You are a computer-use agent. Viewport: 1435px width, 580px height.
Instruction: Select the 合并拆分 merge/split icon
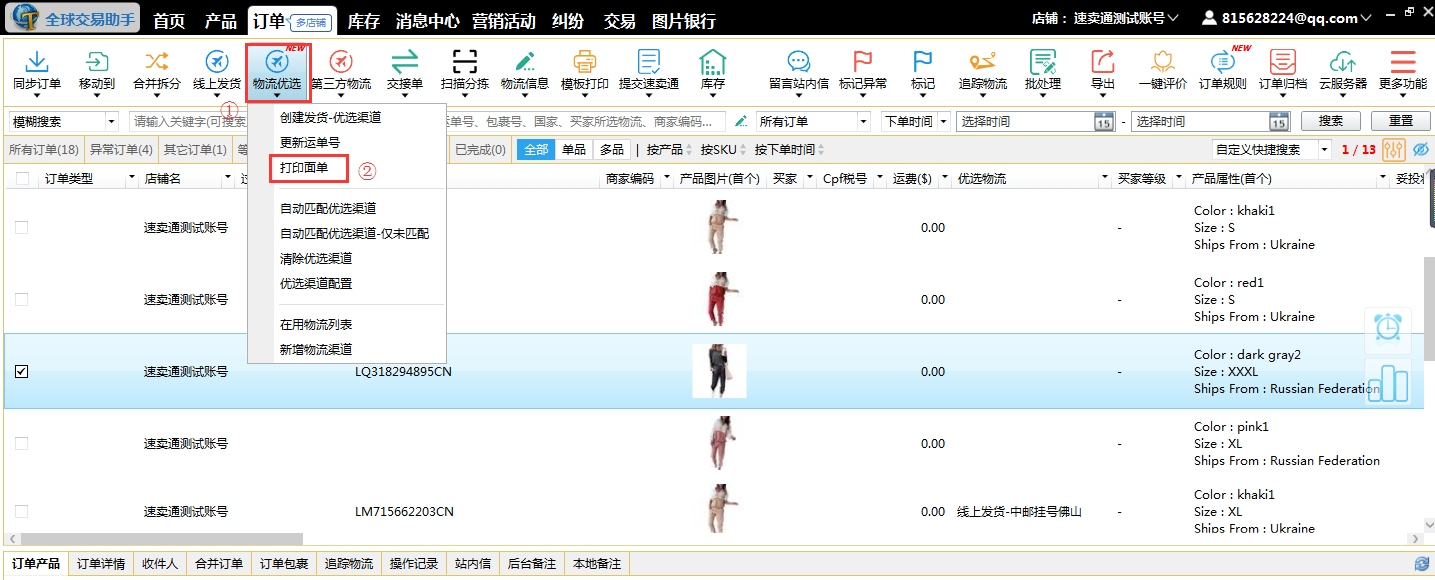[157, 61]
